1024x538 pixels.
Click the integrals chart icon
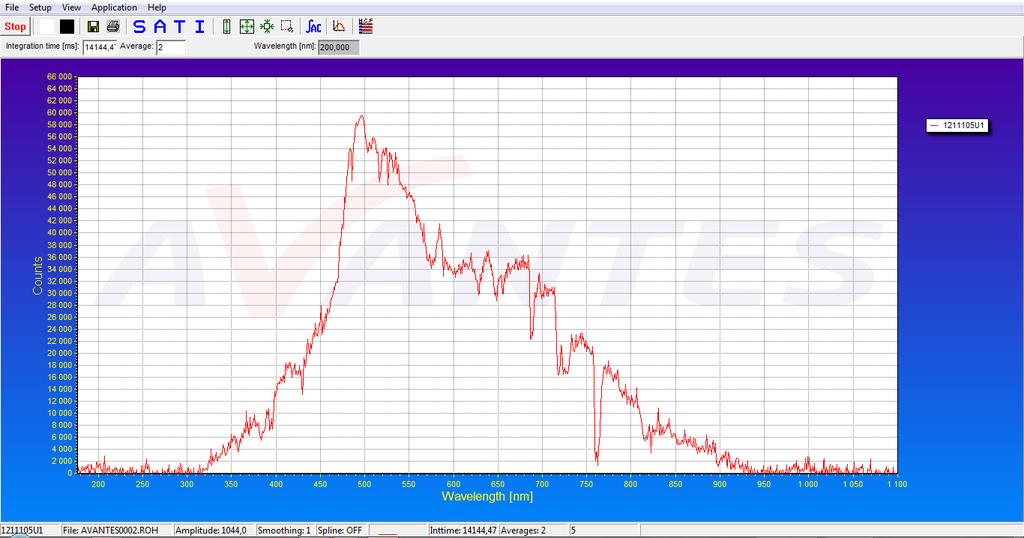point(338,27)
